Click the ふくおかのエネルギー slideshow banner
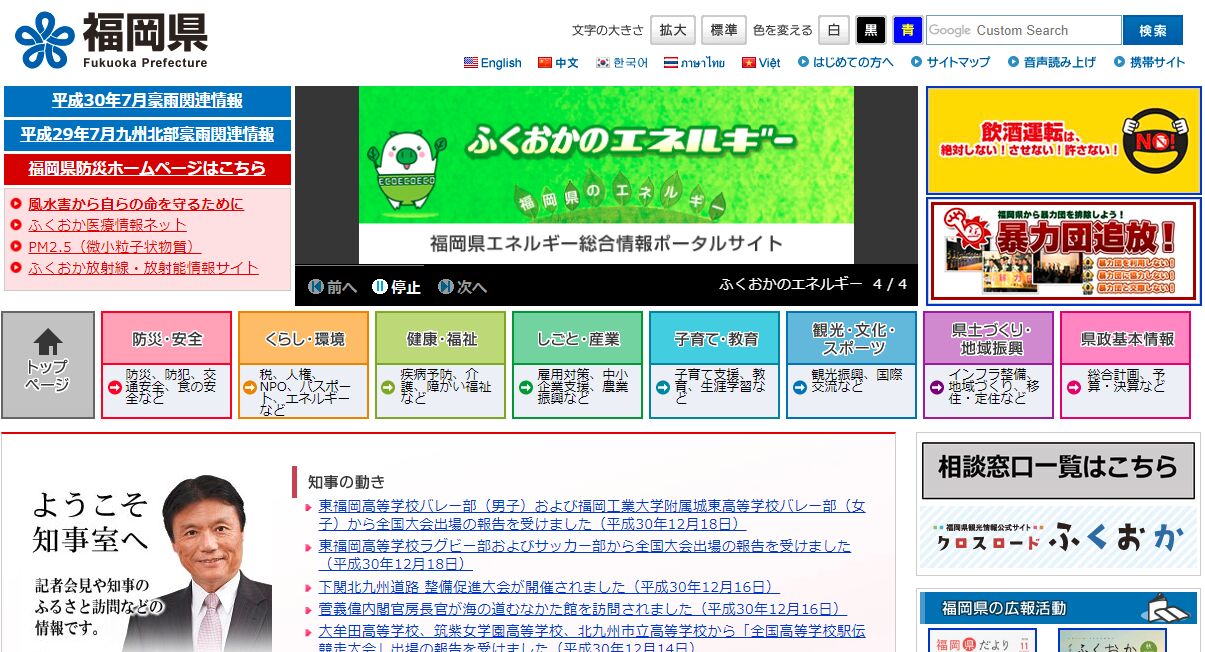 606,174
